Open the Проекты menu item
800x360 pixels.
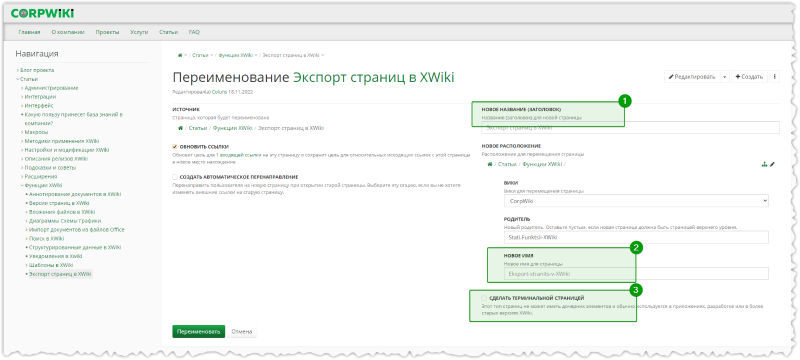click(107, 32)
